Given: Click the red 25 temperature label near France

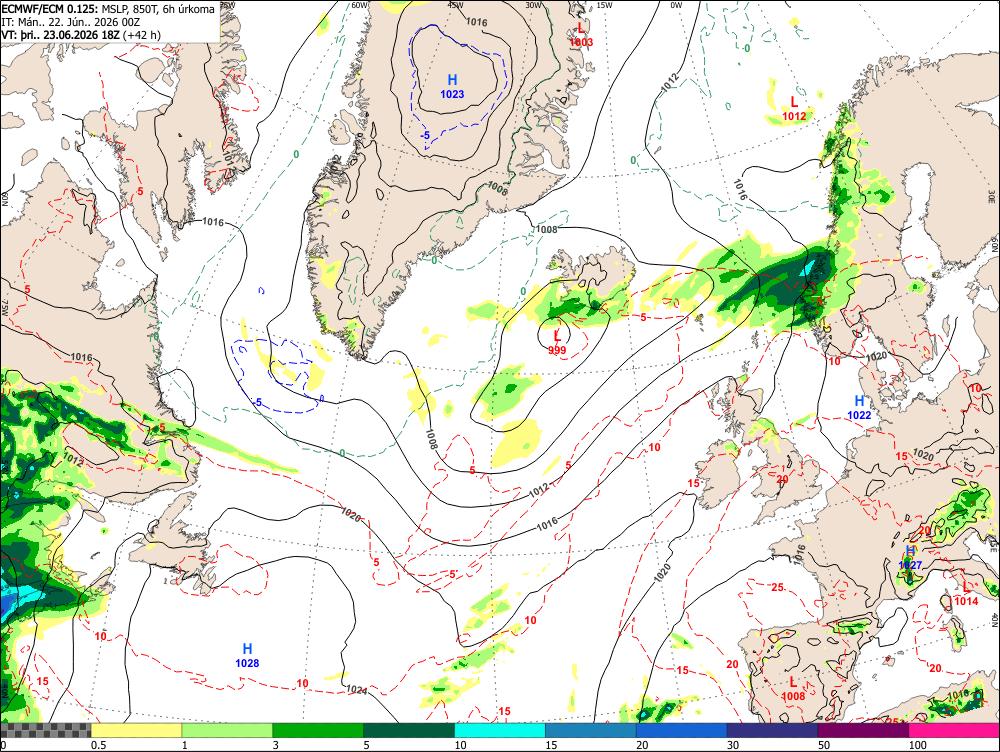Looking at the screenshot, I should (x=777, y=587).
